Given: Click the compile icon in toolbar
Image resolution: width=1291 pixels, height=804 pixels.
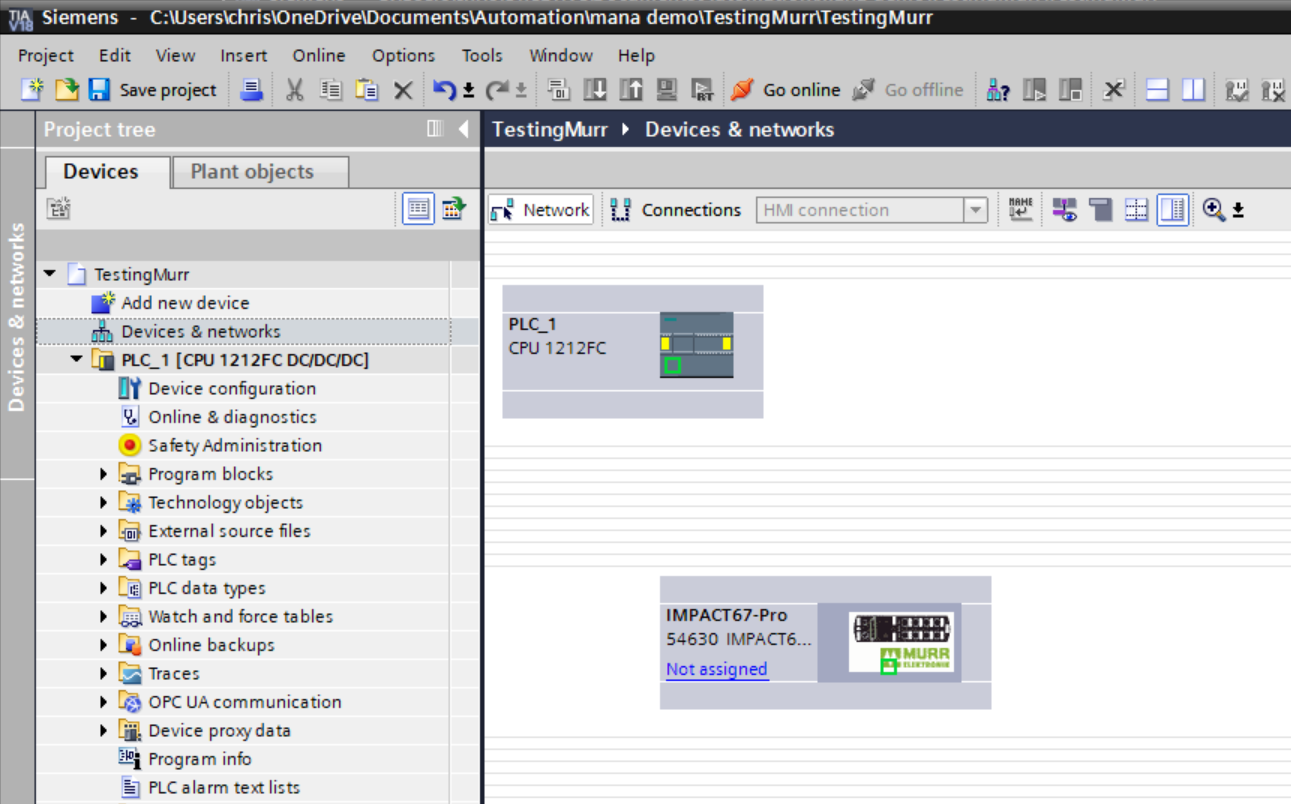Looking at the screenshot, I should [559, 90].
